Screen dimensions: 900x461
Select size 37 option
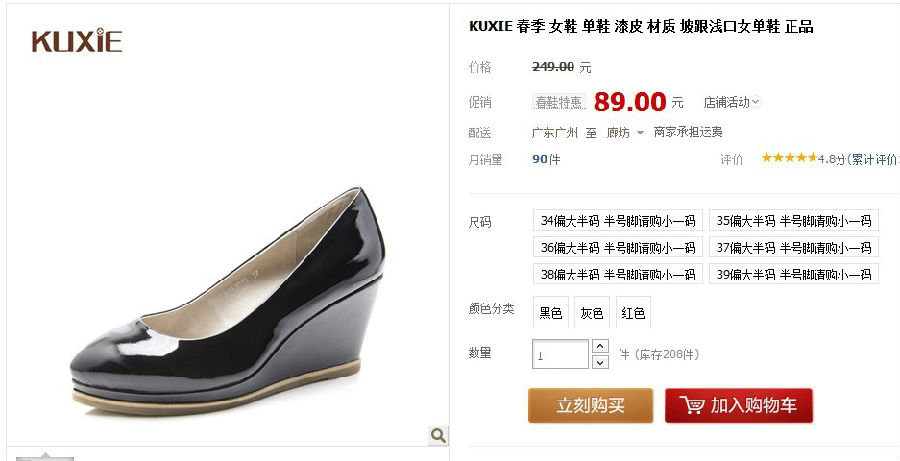[x=794, y=247]
